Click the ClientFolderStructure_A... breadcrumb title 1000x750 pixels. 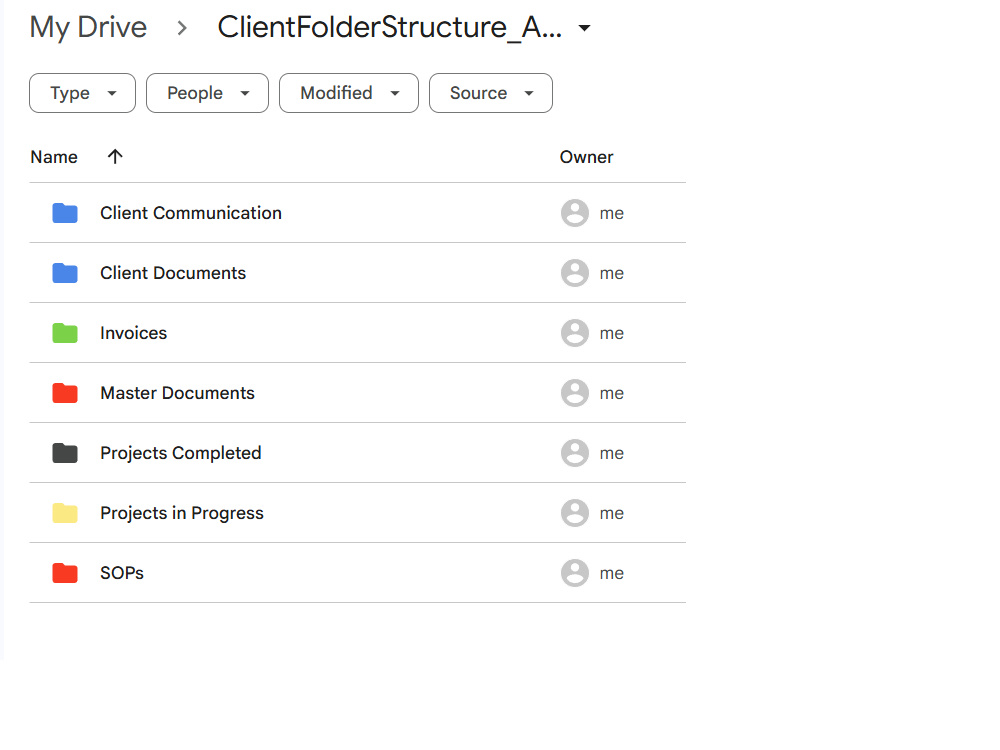390,27
